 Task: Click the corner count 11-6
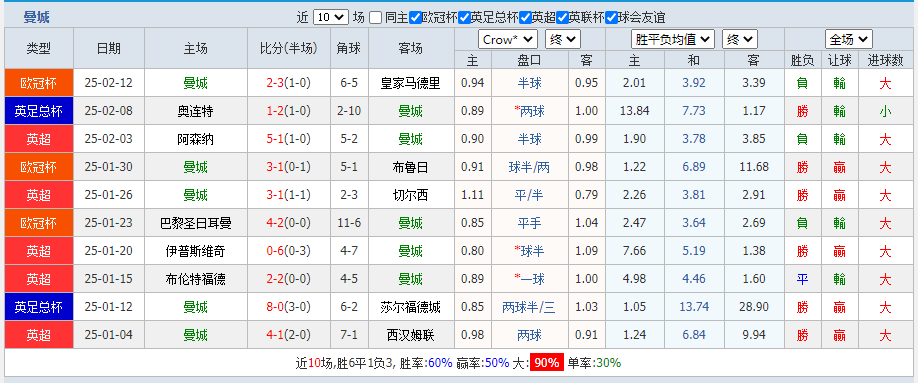coord(349,223)
